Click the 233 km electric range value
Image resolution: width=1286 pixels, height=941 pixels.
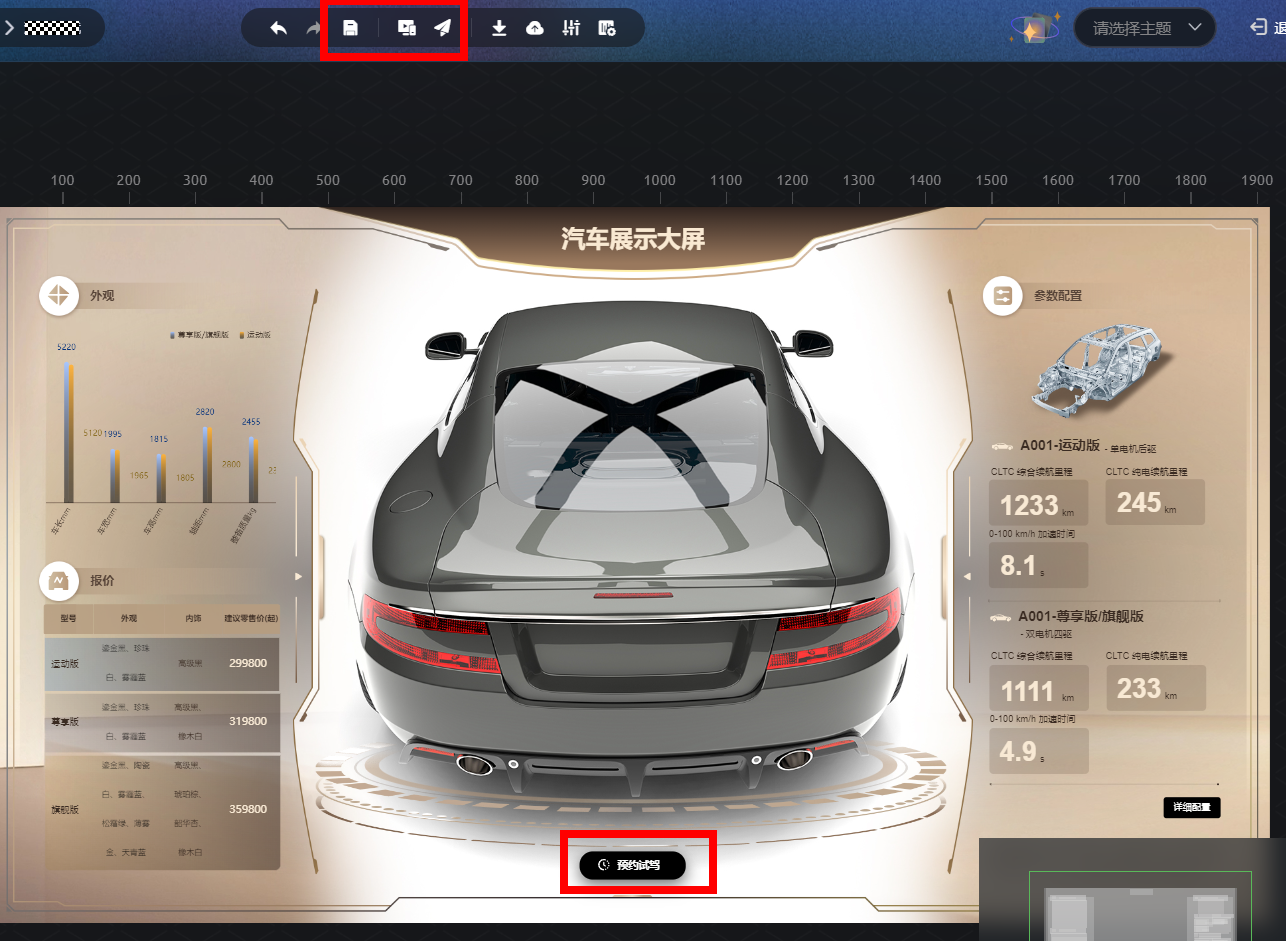tap(1139, 688)
